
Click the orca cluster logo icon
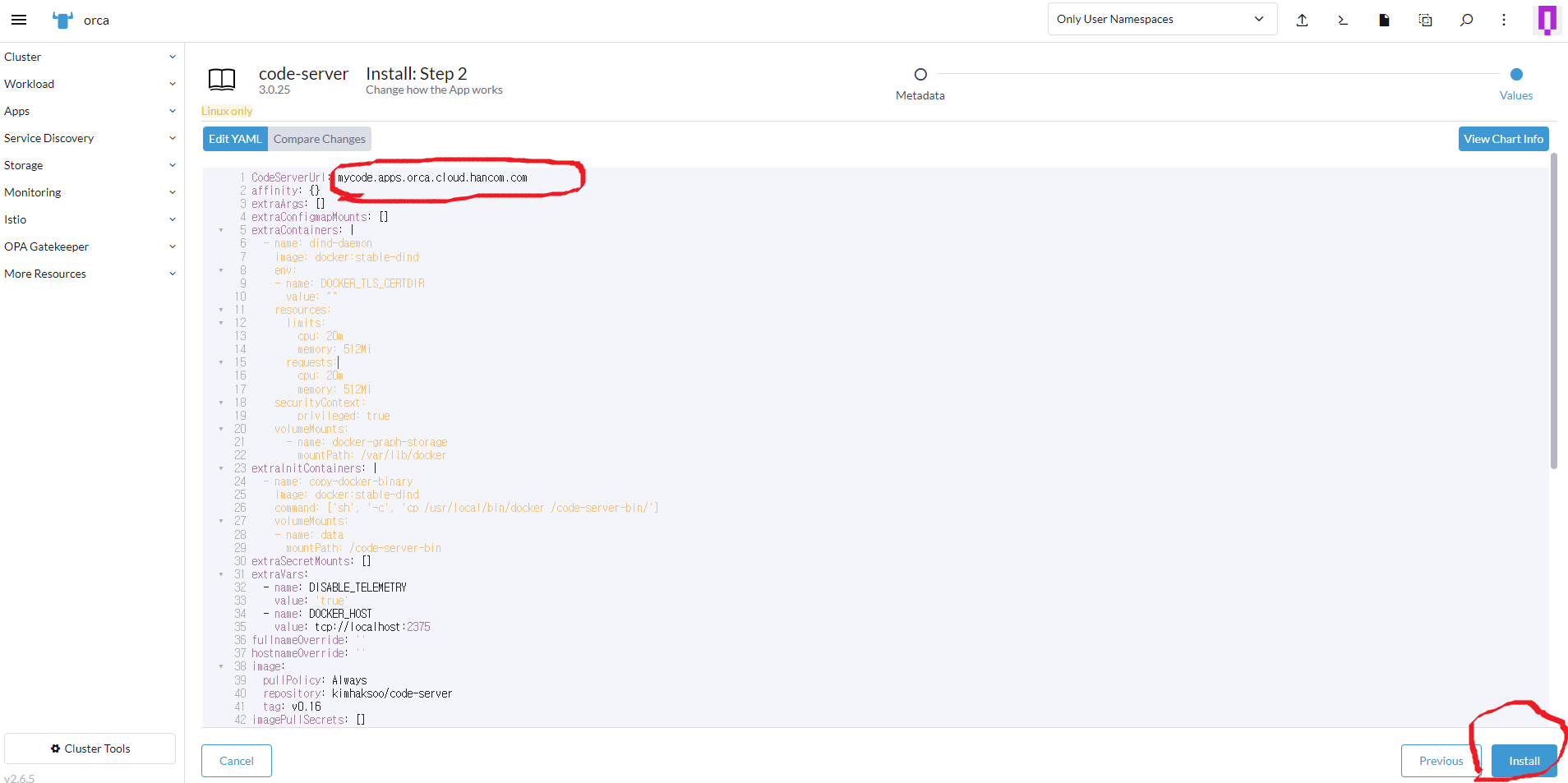(63, 20)
